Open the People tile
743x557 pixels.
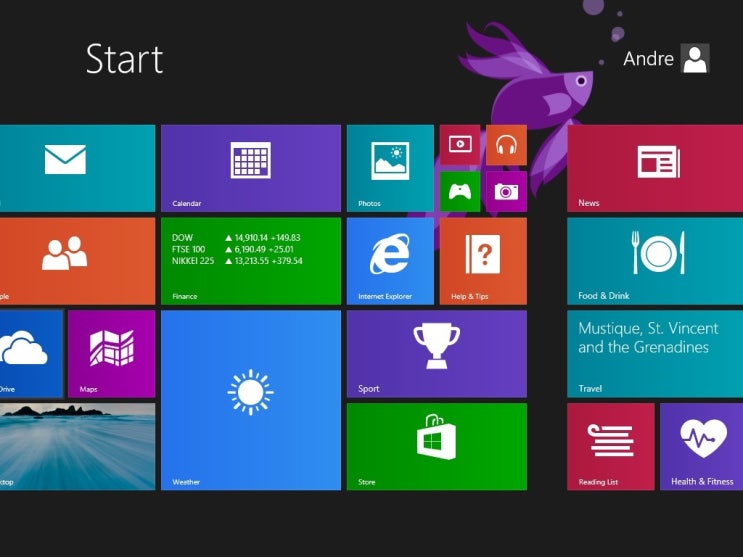(x=77, y=261)
